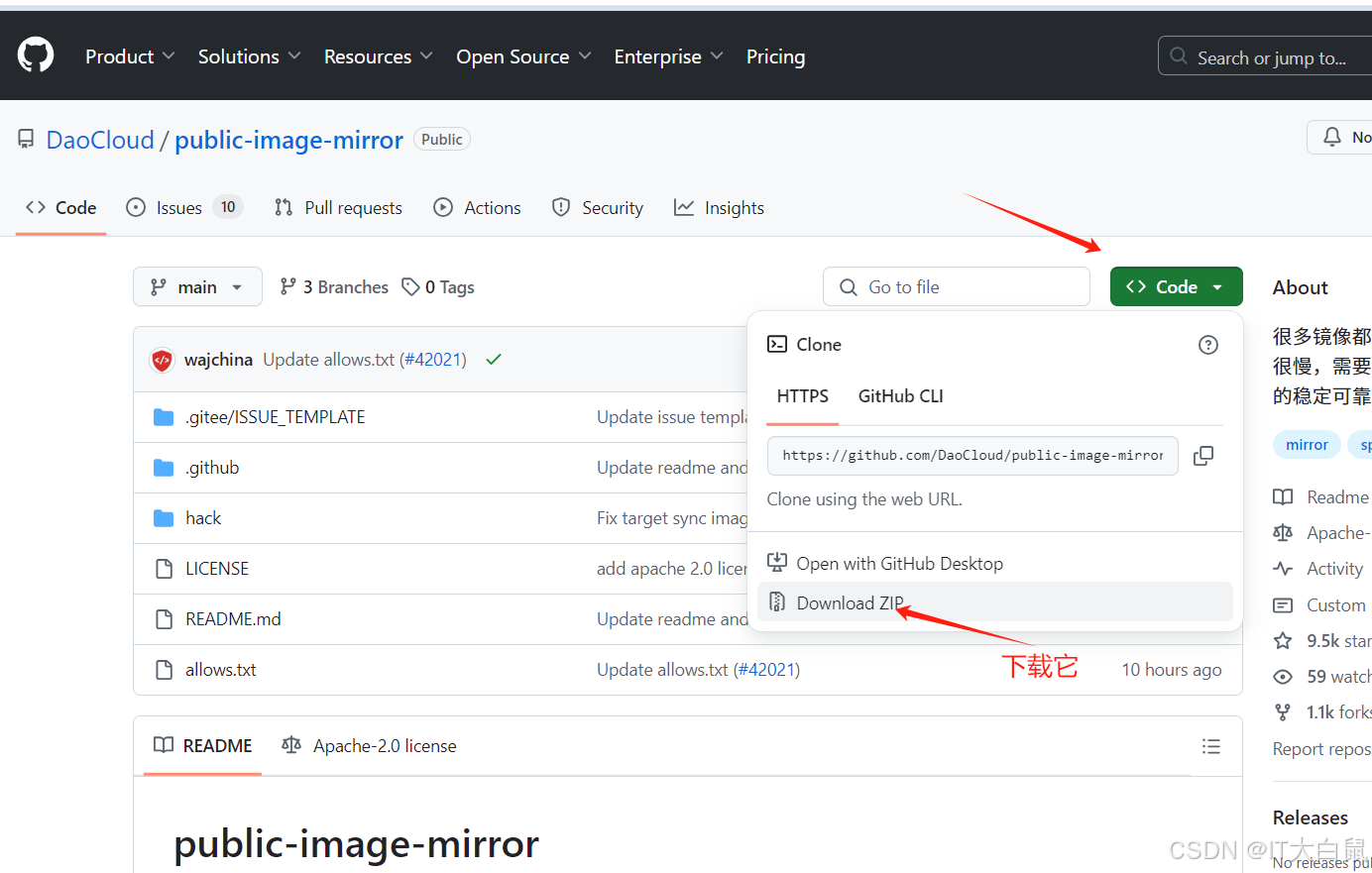Toggle the green Code dropdown button
Image resolution: width=1372 pixels, height=873 pixels.
click(1176, 286)
